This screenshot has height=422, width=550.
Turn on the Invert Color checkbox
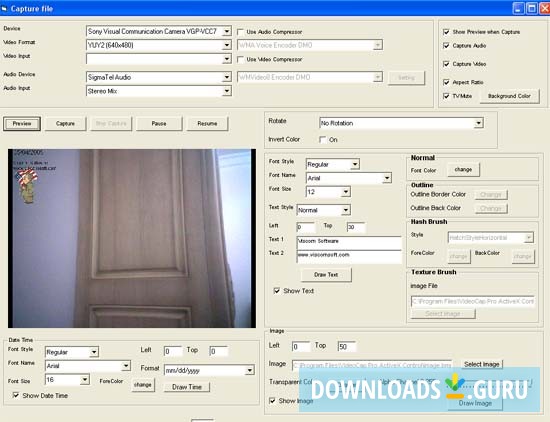(x=322, y=140)
